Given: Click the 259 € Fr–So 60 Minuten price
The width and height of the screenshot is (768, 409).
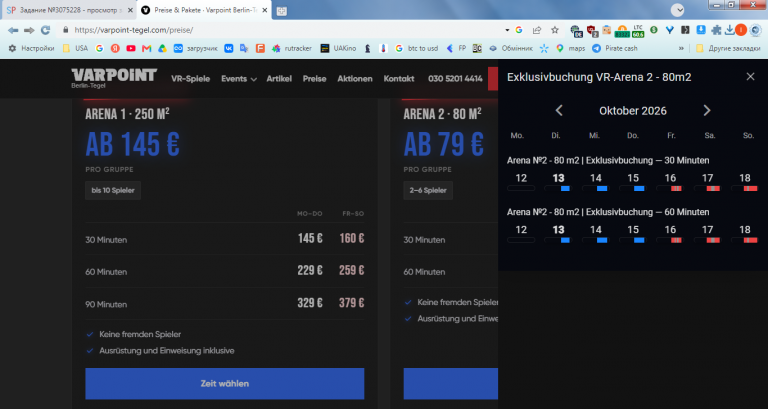Looking at the screenshot, I should (x=351, y=270).
